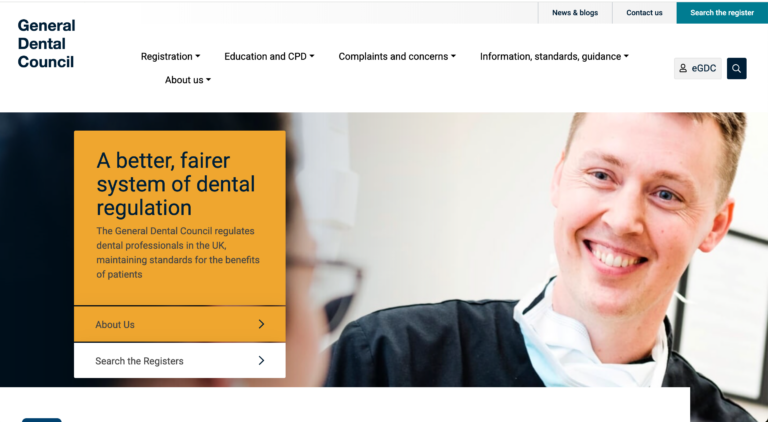The width and height of the screenshot is (768, 422).
Task: Click the dark blue search magnifier icon
Action: 736,69
